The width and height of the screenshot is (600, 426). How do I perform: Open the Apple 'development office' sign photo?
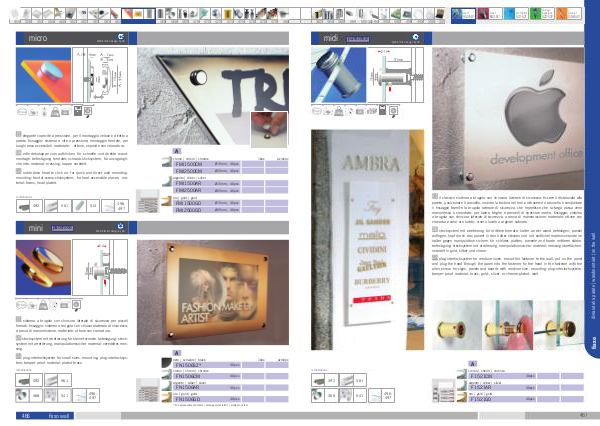tap(508, 119)
